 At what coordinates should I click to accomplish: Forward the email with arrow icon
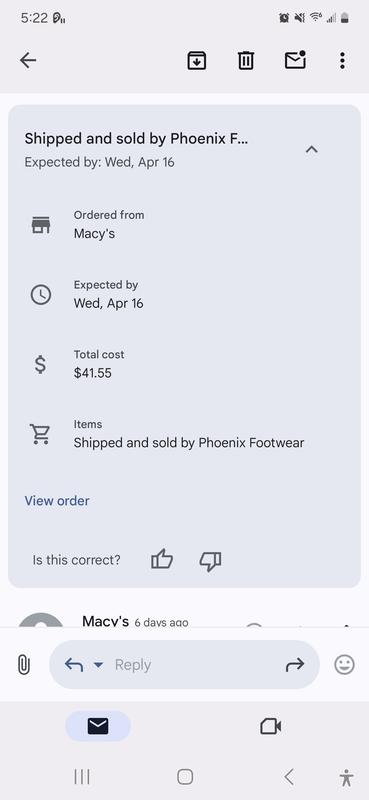294,664
